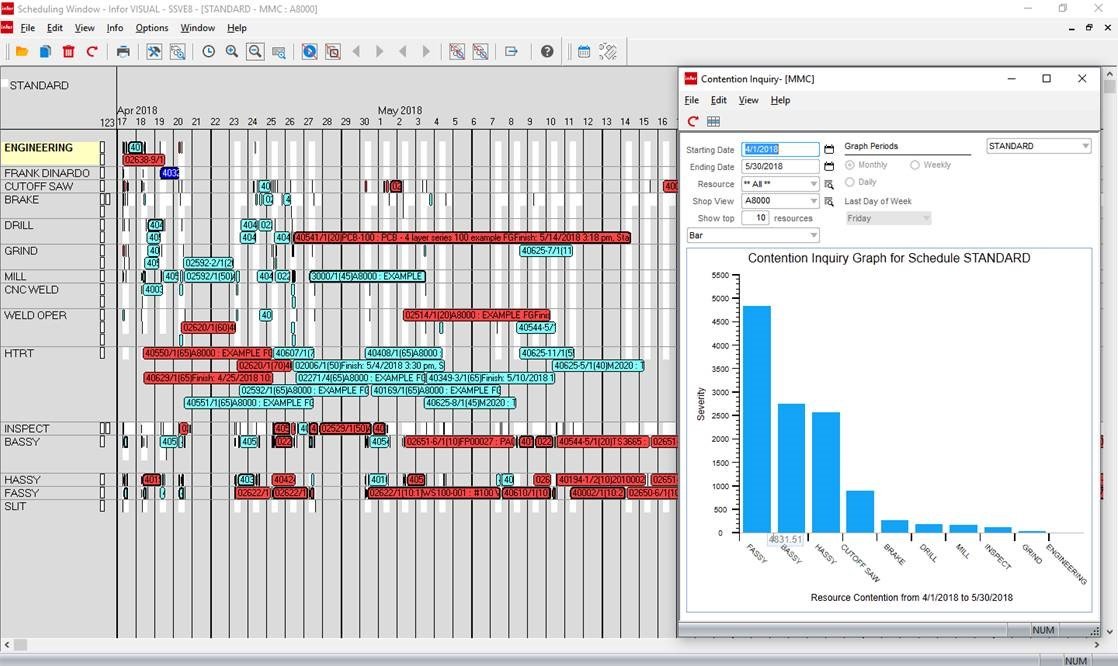Viewport: 1118px width, 666px height.
Task: Click the clock icon in the toolbar
Action: tap(208, 51)
